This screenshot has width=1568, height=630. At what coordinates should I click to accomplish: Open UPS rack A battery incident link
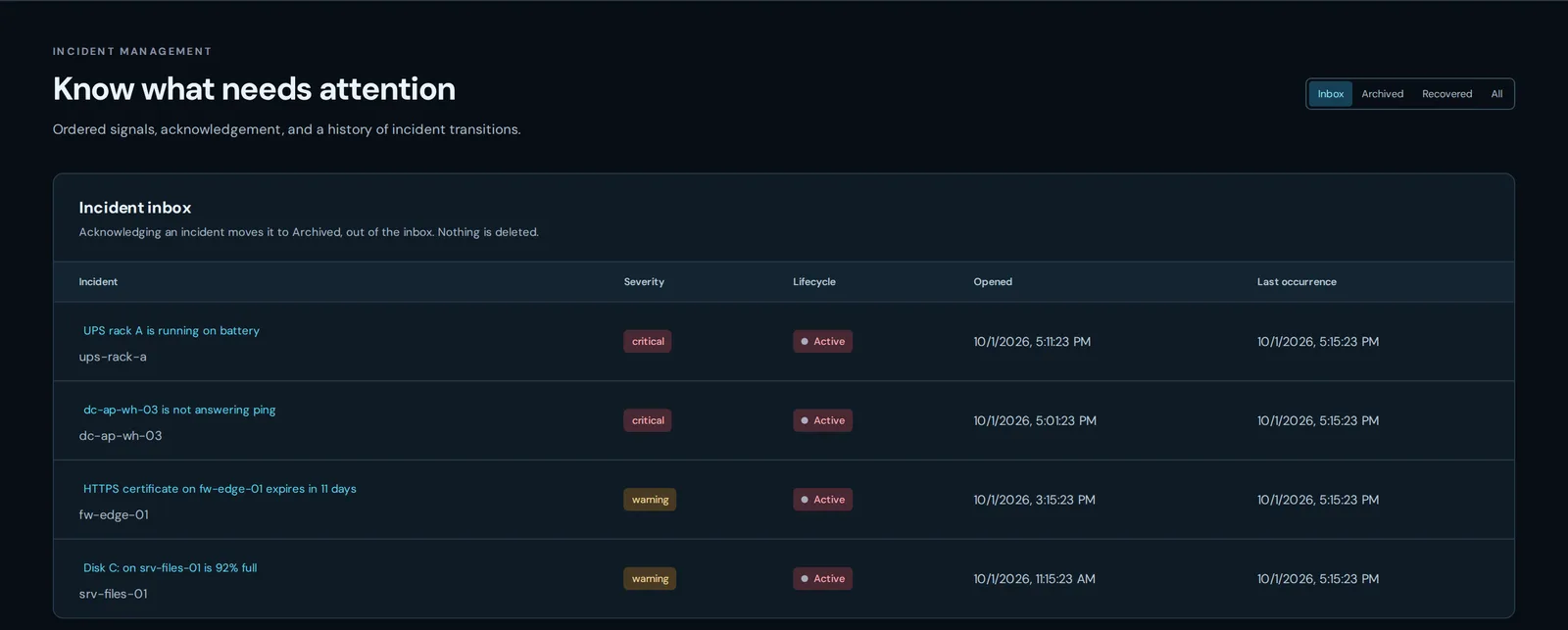pyautogui.click(x=171, y=331)
